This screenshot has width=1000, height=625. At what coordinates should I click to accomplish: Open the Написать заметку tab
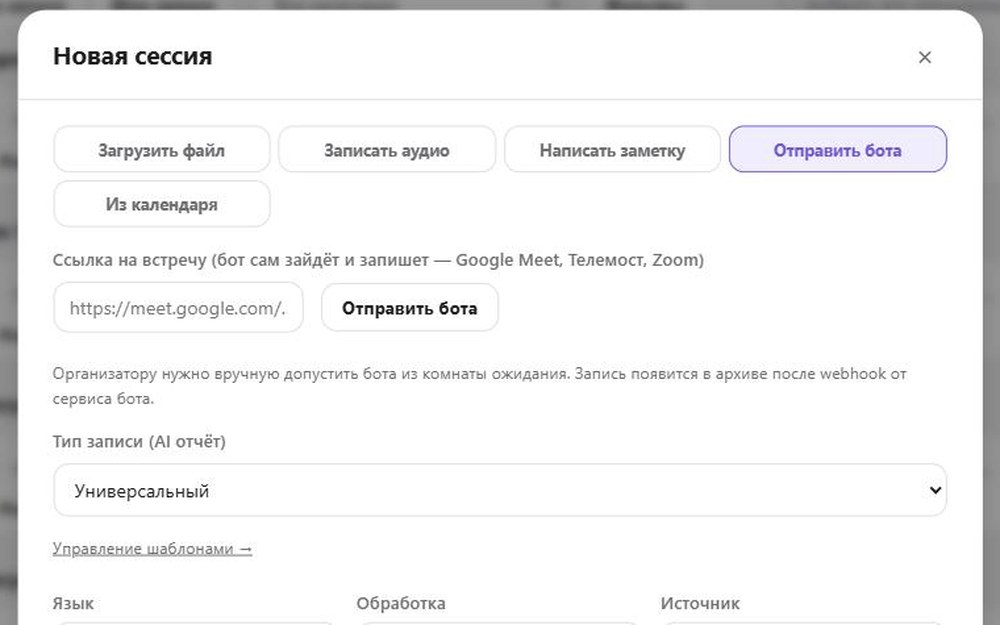coord(612,149)
